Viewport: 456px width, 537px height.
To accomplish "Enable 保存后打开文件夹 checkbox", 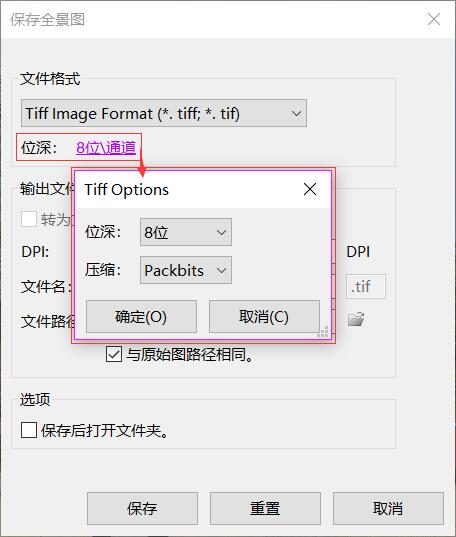I will pyautogui.click(x=29, y=430).
